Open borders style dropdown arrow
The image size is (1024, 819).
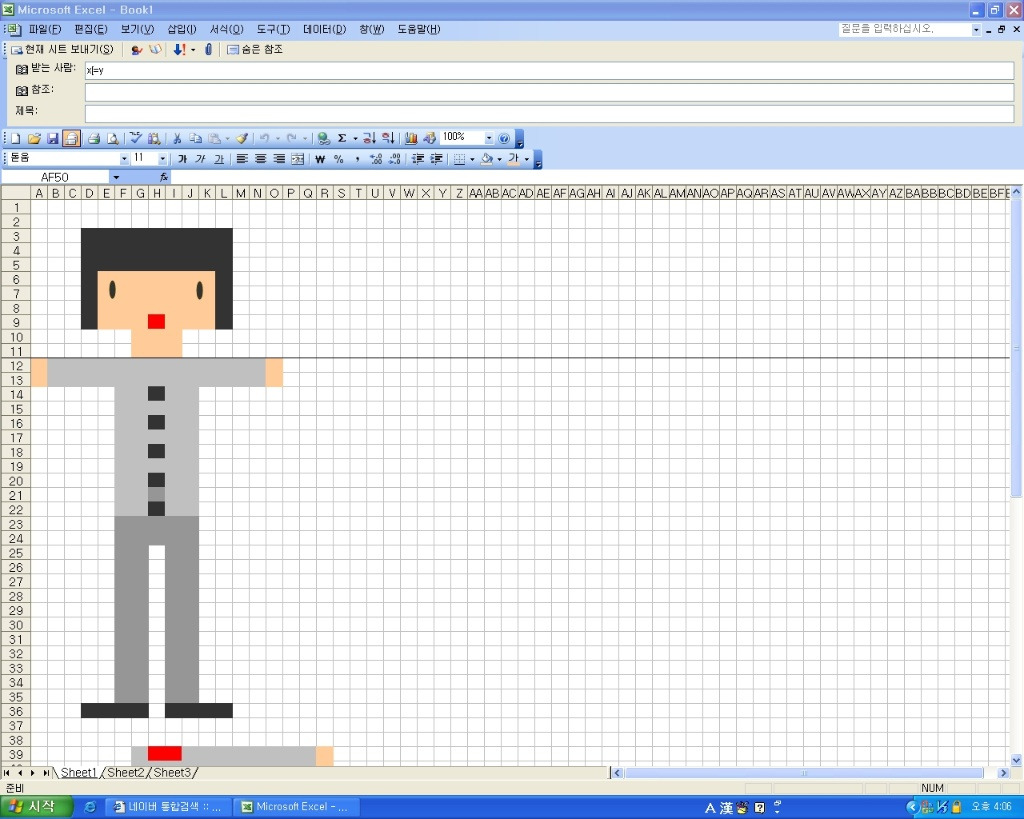[472, 159]
